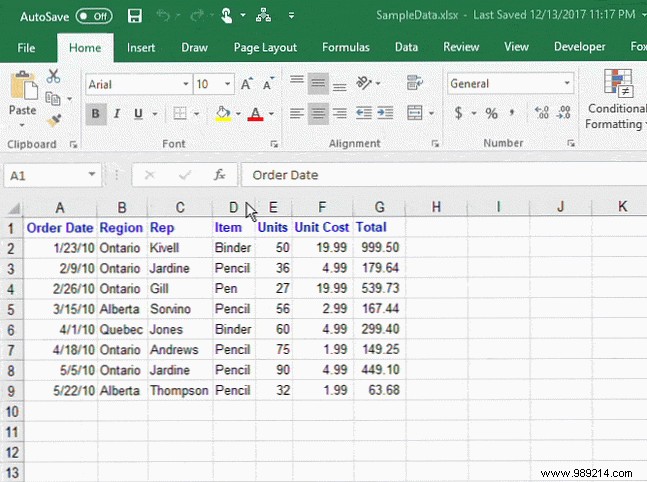Click Increase Indent icon
The image size is (647, 482).
point(385,113)
